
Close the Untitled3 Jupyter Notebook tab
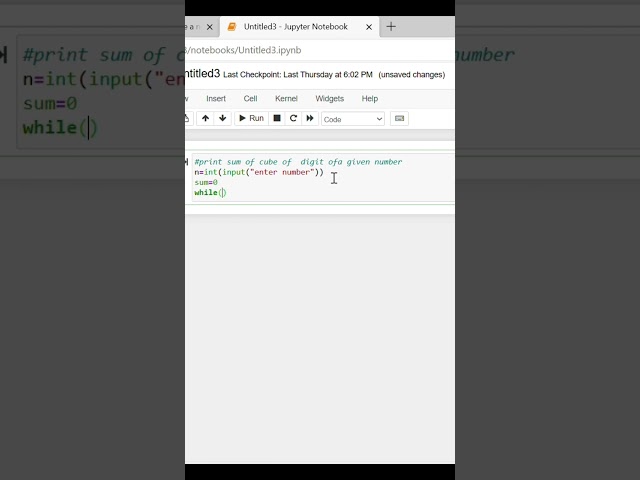tap(369, 27)
